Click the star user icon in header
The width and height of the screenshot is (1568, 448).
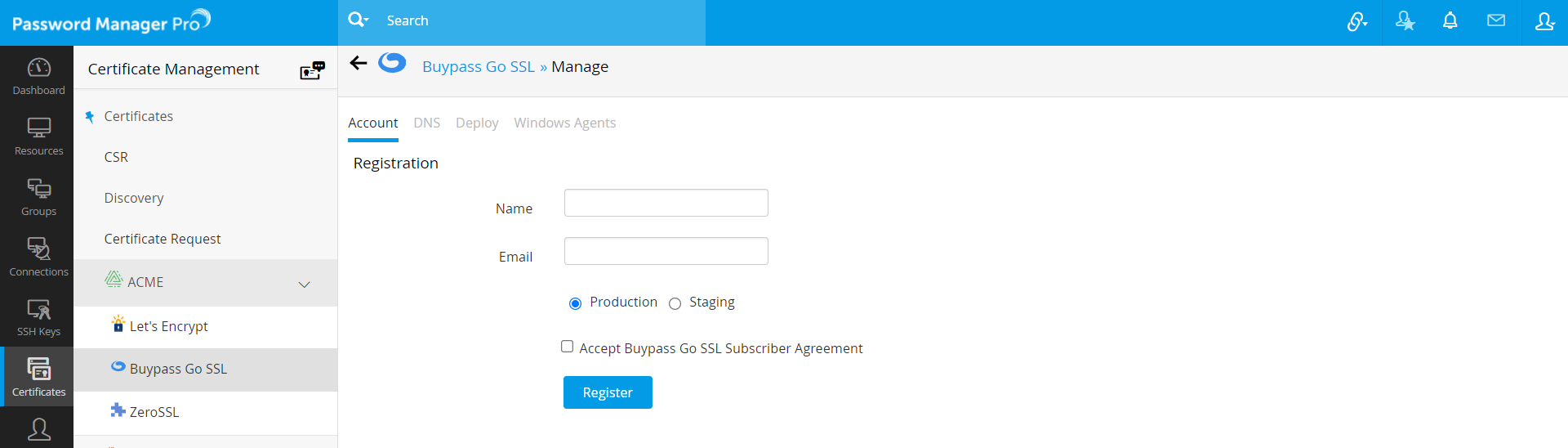point(1405,21)
